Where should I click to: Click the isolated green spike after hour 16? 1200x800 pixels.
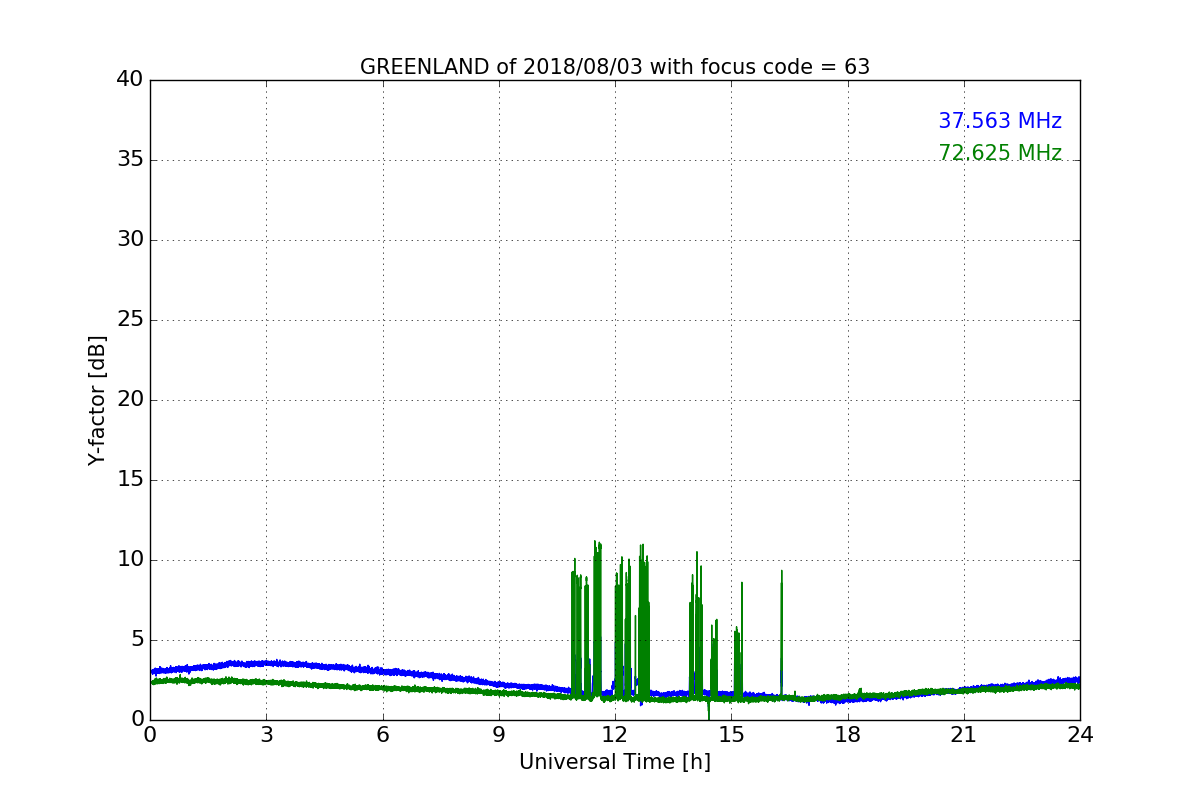point(781,635)
